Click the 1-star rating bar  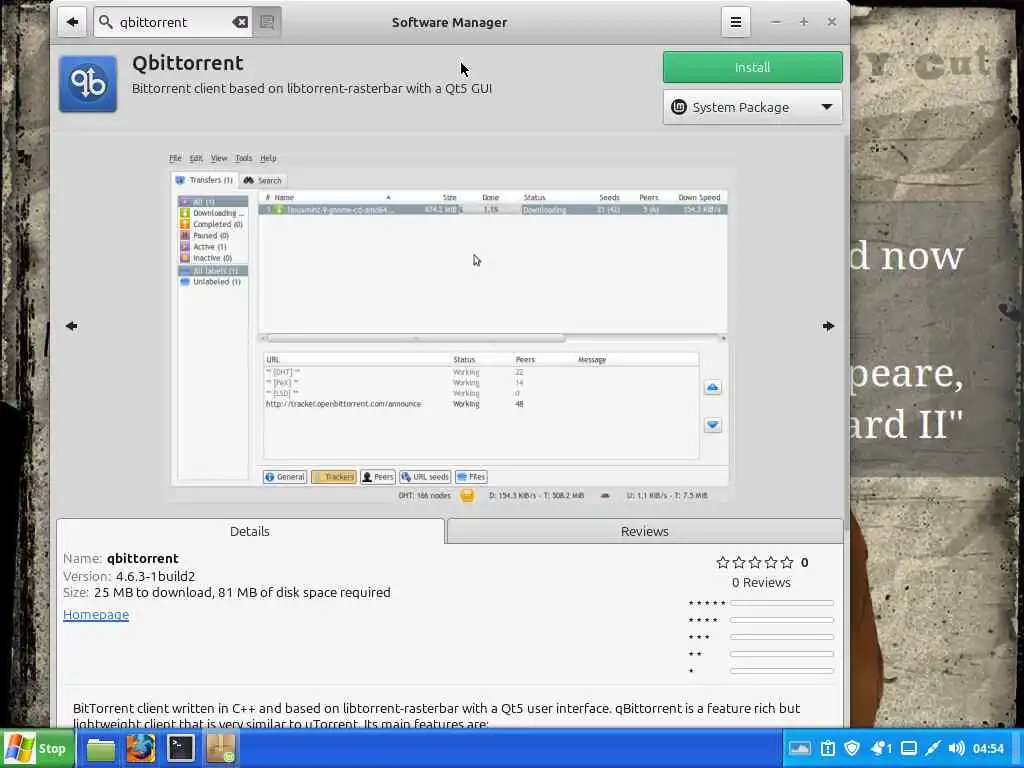(x=782, y=671)
